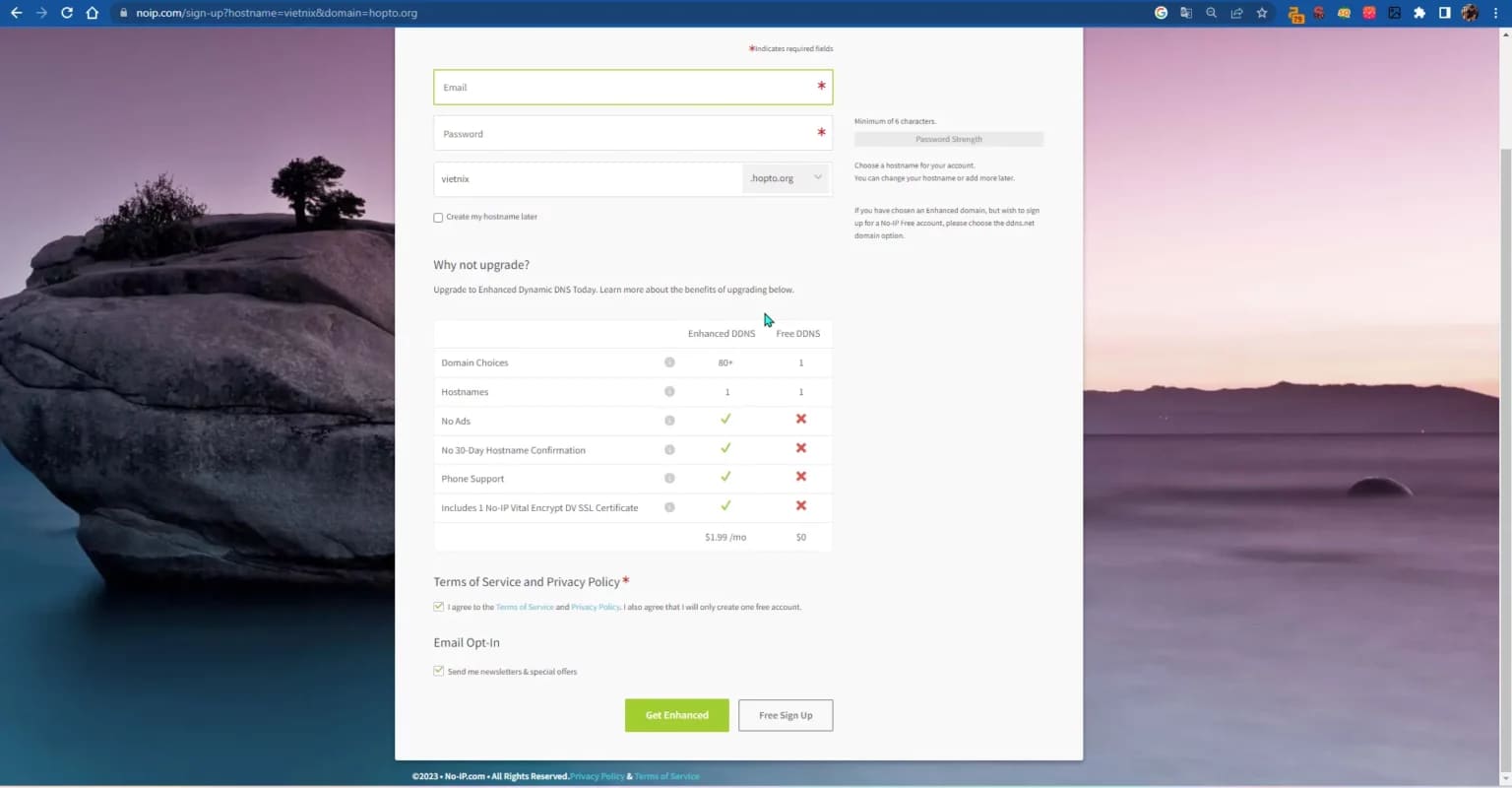The height and width of the screenshot is (788, 1512).
Task: Open the Terms of Service link in agreement text
Action: point(525,607)
